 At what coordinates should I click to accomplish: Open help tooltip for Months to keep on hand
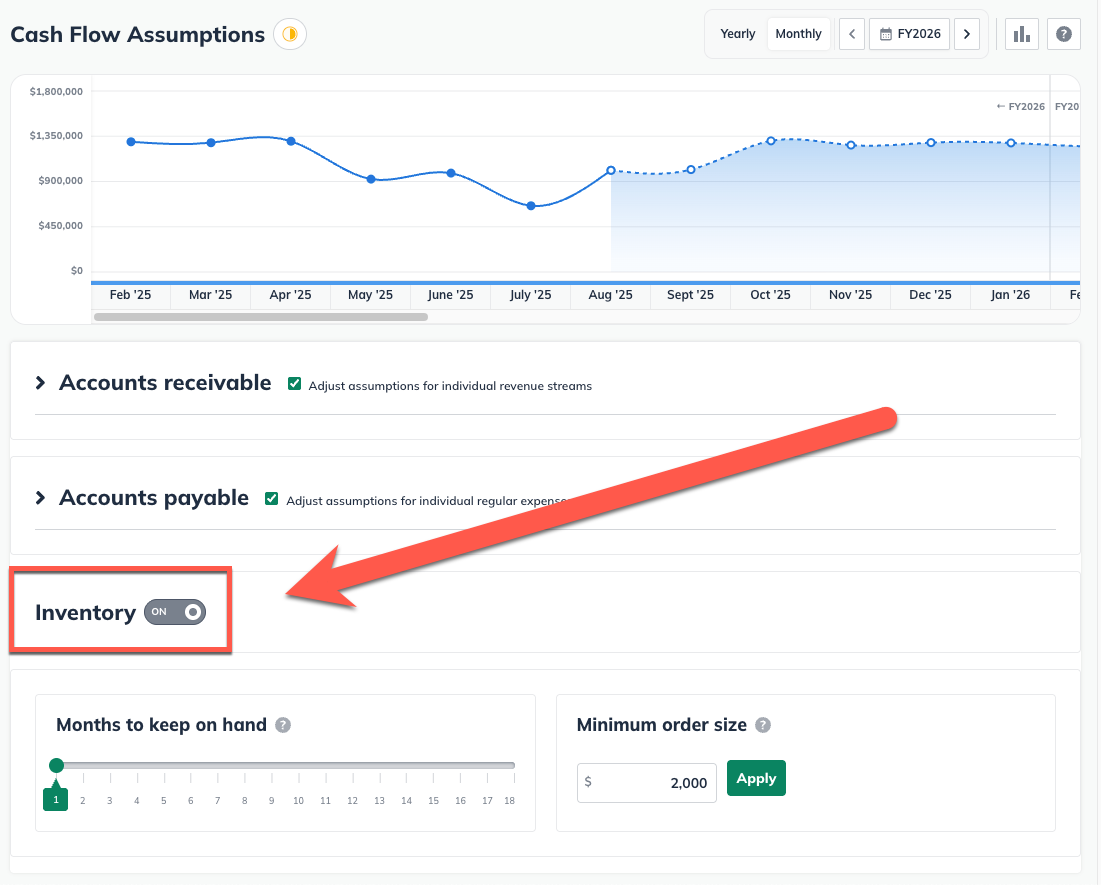[x=283, y=725]
